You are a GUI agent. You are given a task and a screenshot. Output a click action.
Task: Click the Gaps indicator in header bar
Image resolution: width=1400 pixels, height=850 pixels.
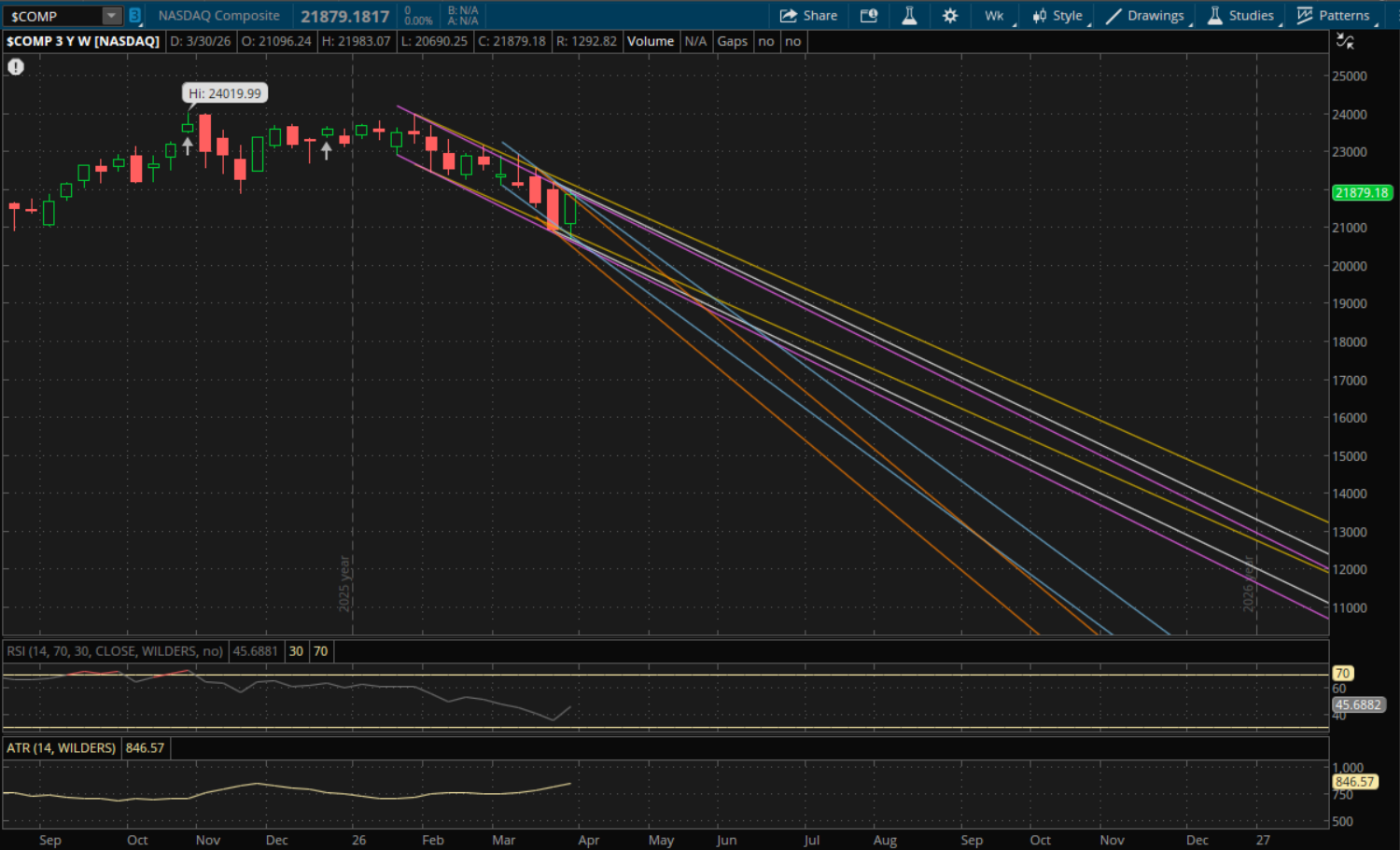click(733, 41)
